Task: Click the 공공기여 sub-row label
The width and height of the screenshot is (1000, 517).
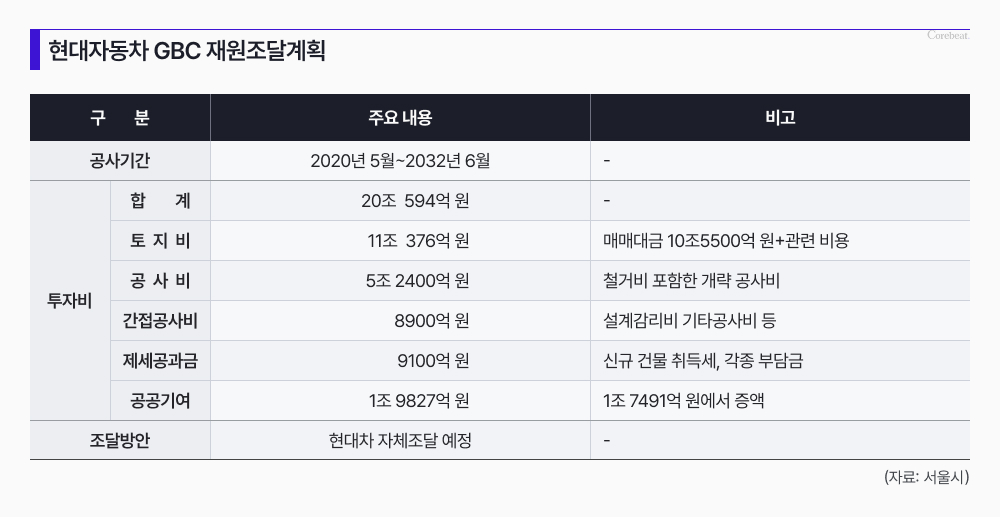Action: [x=160, y=401]
